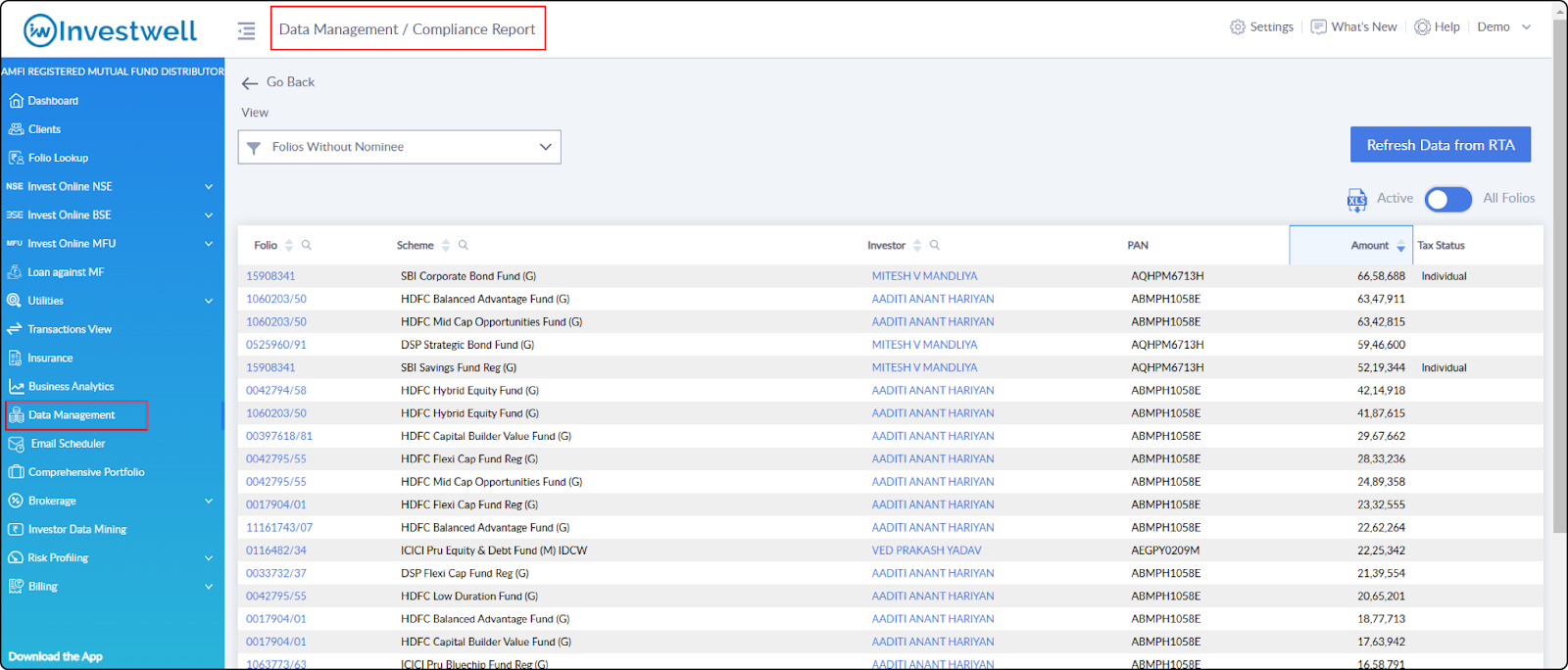
Task: Open folio 0116482/34 link
Action: (x=276, y=550)
